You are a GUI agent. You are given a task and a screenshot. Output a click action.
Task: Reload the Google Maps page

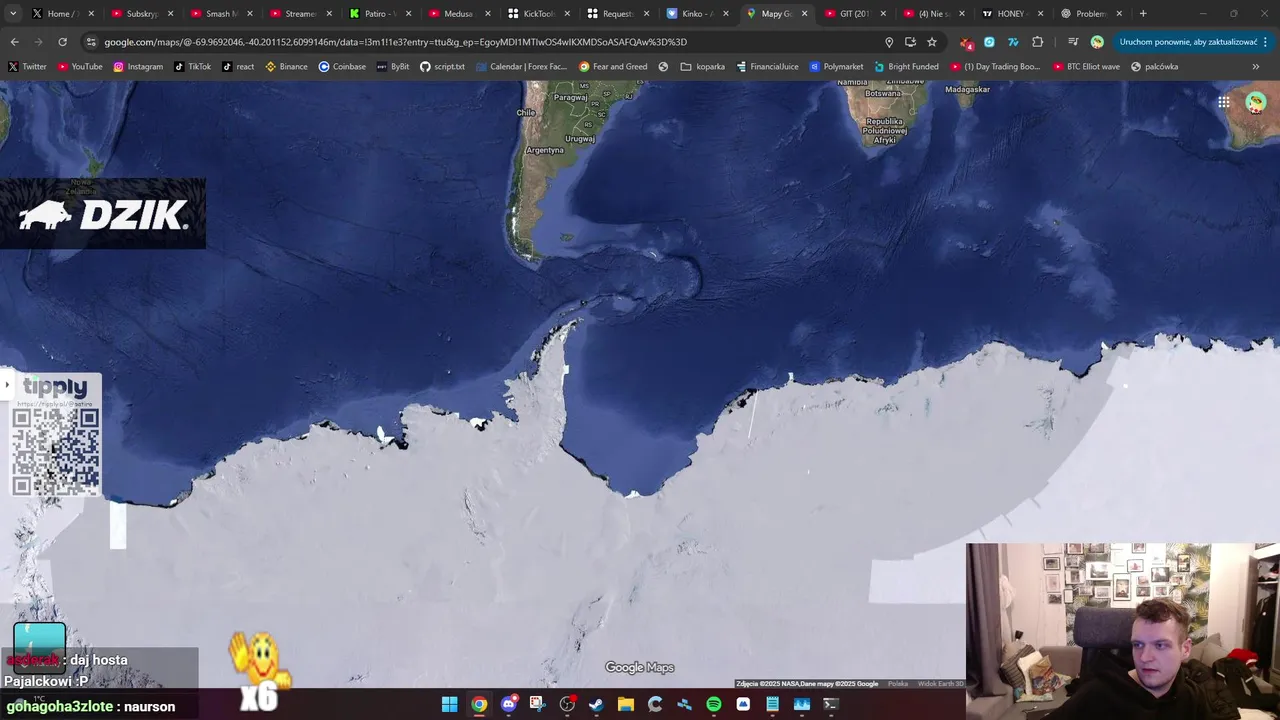(x=62, y=42)
